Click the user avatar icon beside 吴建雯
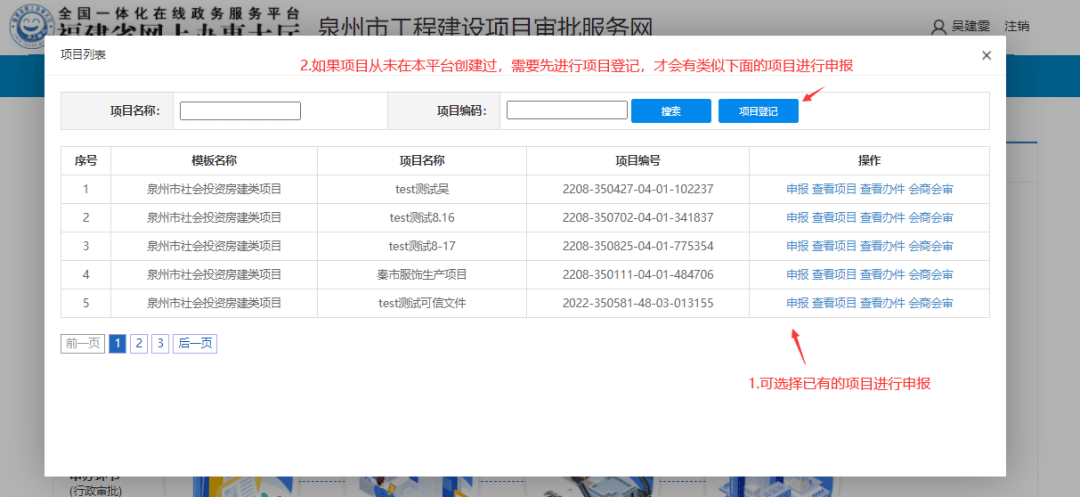This screenshot has height=497, width=1080. [937, 27]
